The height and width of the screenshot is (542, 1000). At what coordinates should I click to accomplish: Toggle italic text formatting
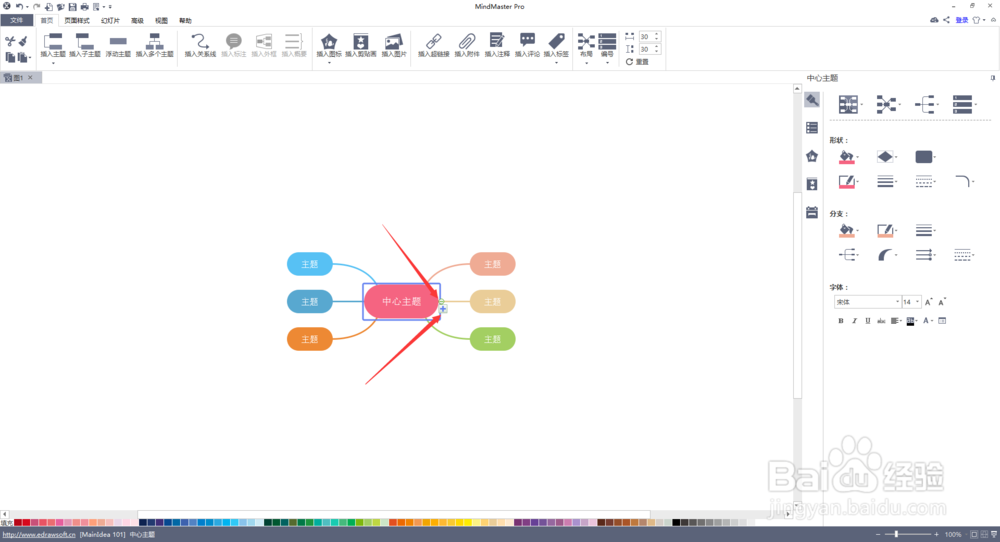coord(855,321)
